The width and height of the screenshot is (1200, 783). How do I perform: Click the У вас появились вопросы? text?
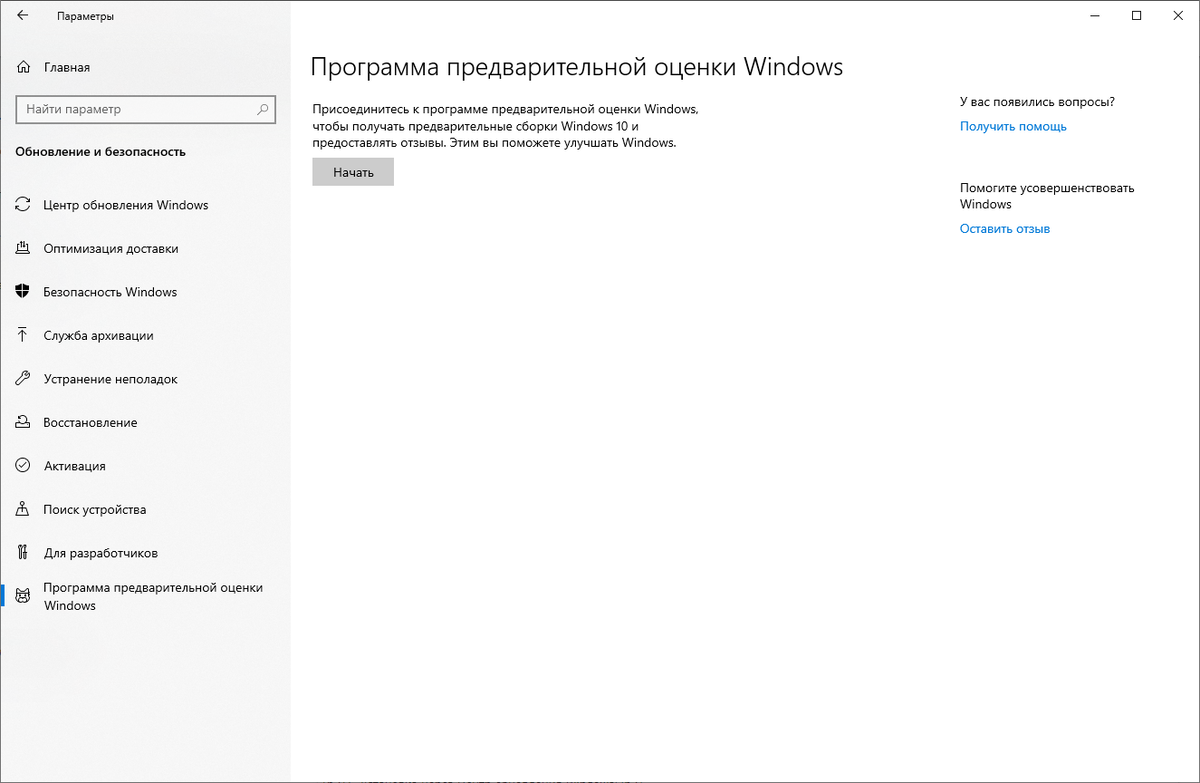click(1037, 101)
